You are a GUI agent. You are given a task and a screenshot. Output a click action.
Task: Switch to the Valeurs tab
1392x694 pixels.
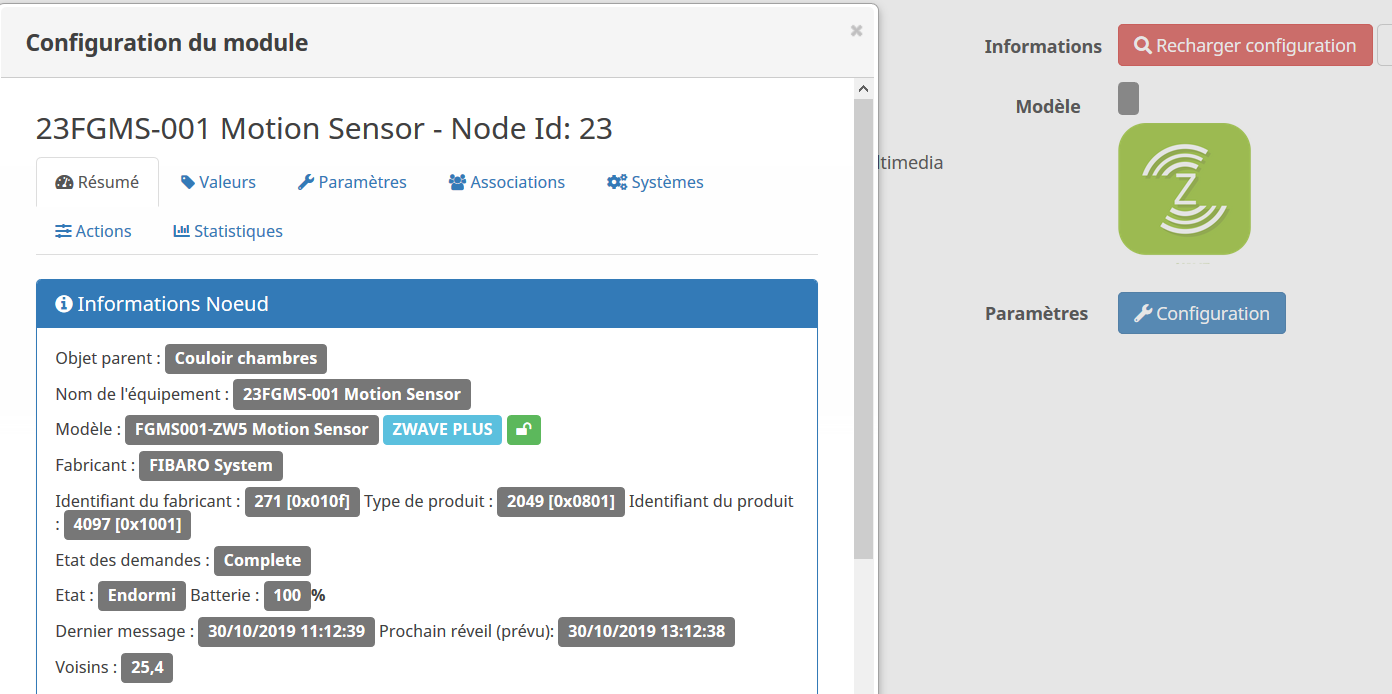point(218,182)
